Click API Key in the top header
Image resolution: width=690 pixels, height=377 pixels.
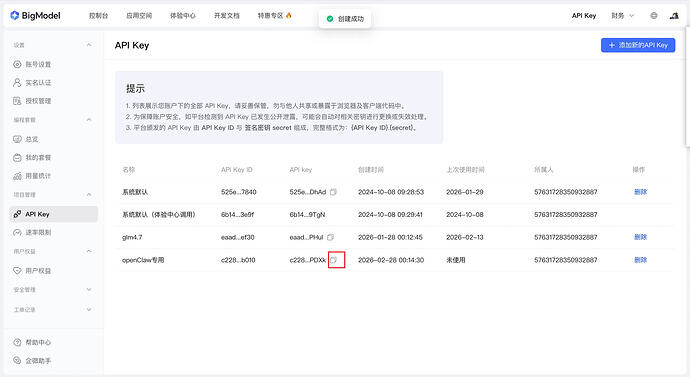click(x=584, y=15)
